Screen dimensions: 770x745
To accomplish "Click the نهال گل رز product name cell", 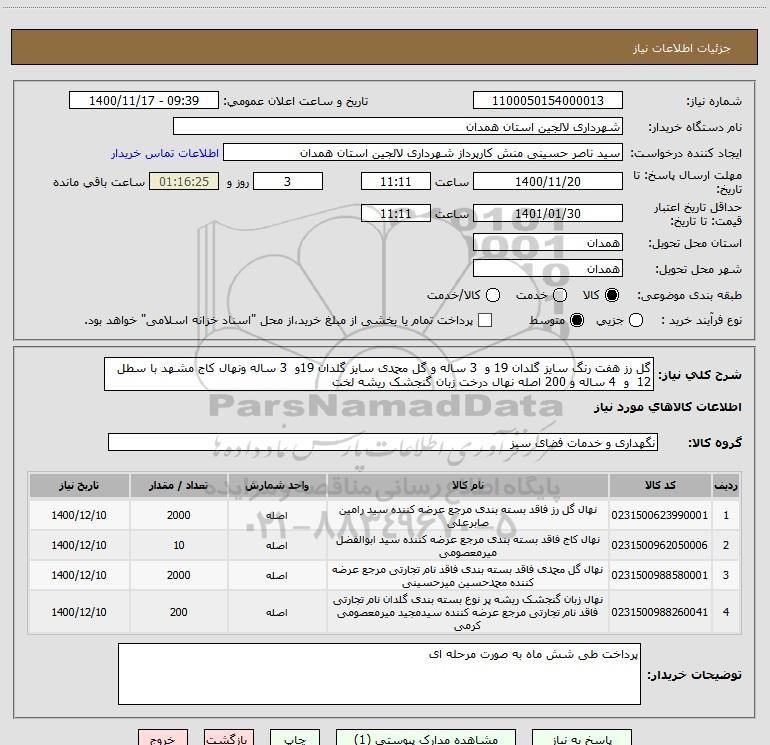I will [x=468, y=516].
